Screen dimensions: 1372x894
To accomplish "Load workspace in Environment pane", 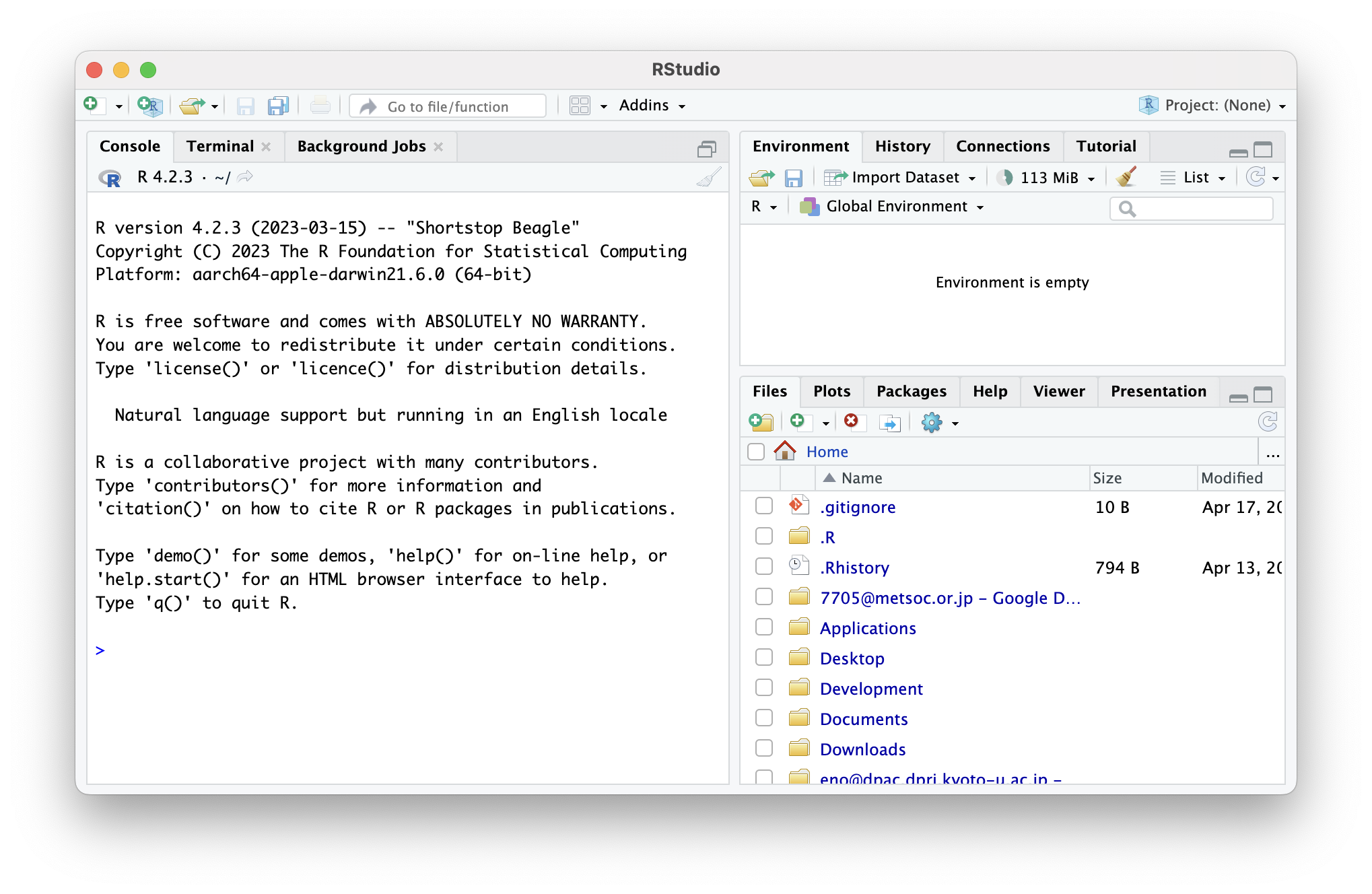I will coord(762,178).
